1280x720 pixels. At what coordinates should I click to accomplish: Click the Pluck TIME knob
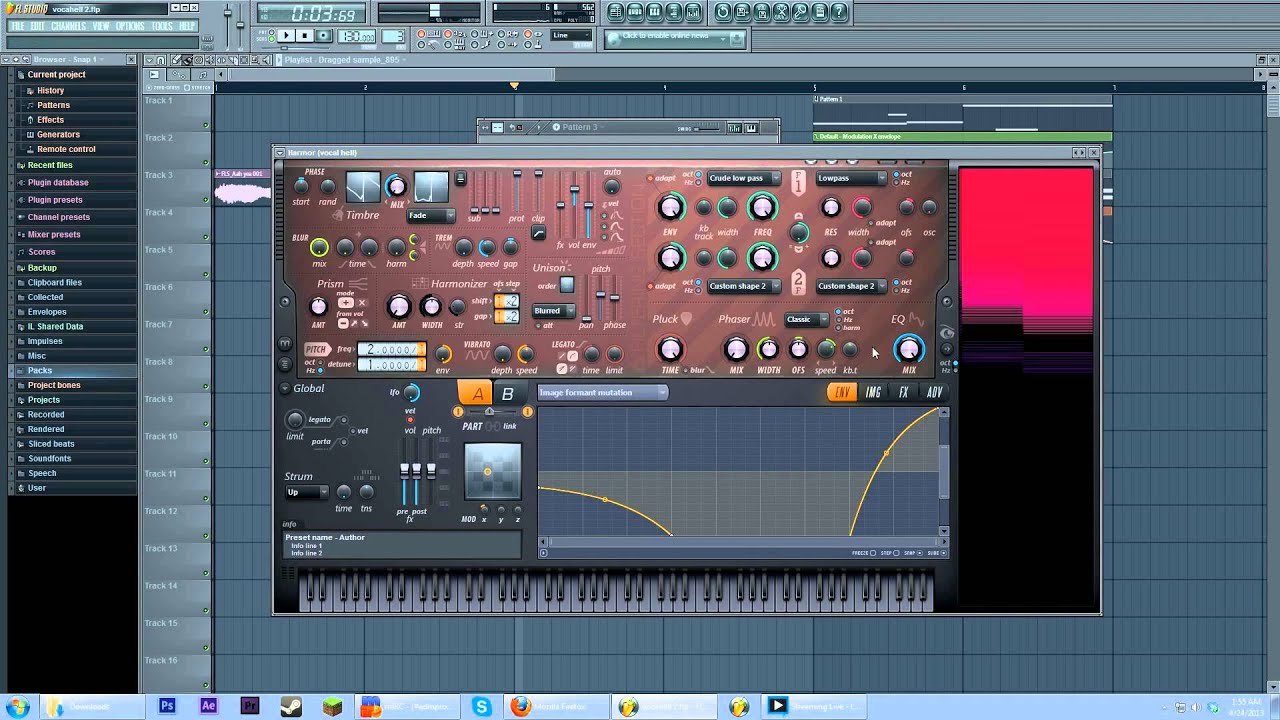pyautogui.click(x=671, y=349)
